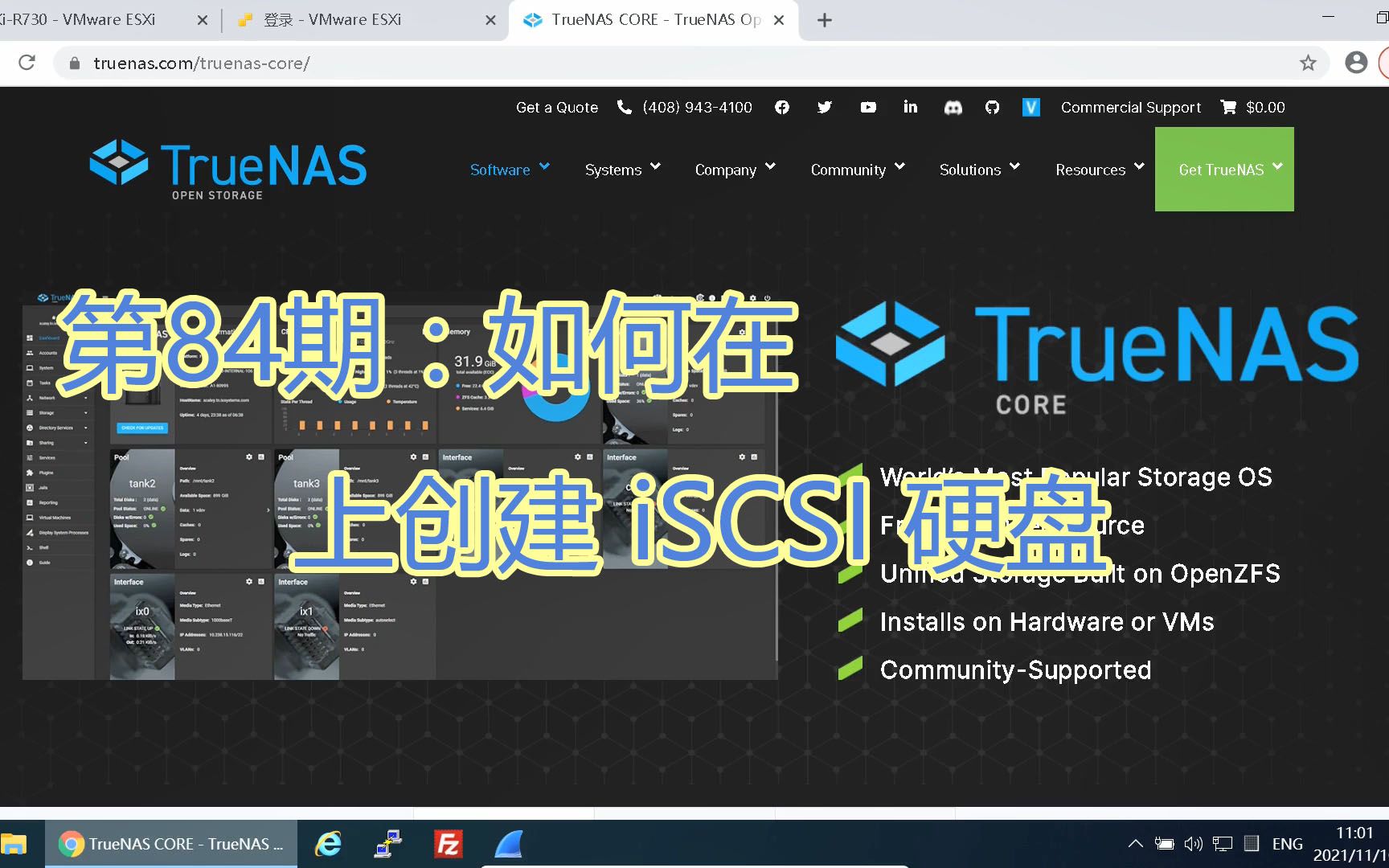Image resolution: width=1389 pixels, height=868 pixels.
Task: Open Chrome profile avatar icon
Action: pyautogui.click(x=1356, y=63)
